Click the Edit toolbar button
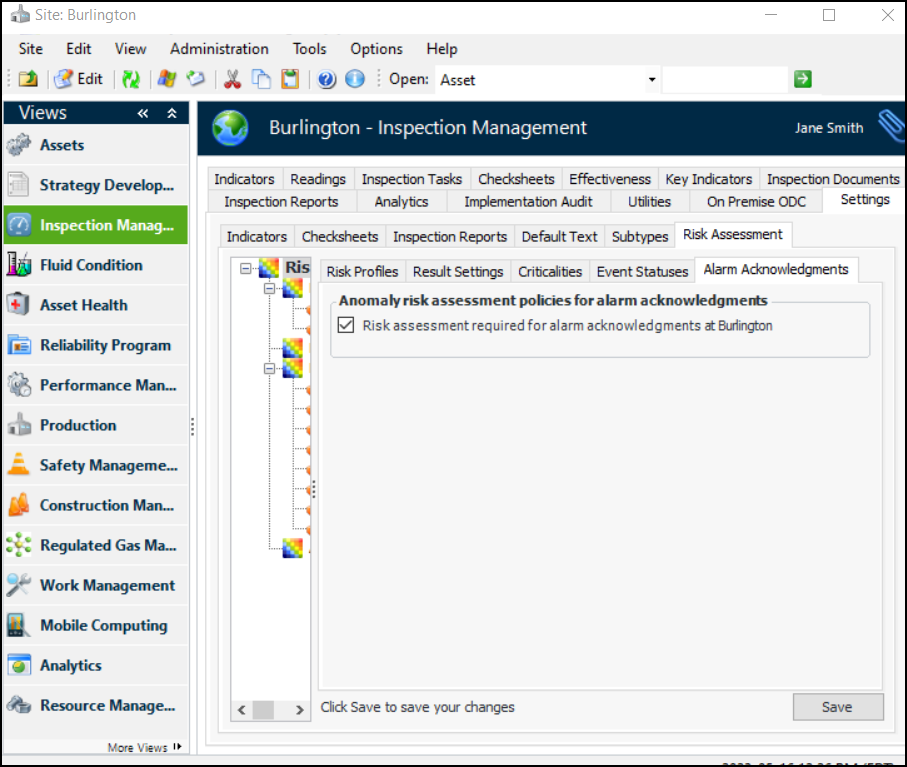 pos(79,80)
